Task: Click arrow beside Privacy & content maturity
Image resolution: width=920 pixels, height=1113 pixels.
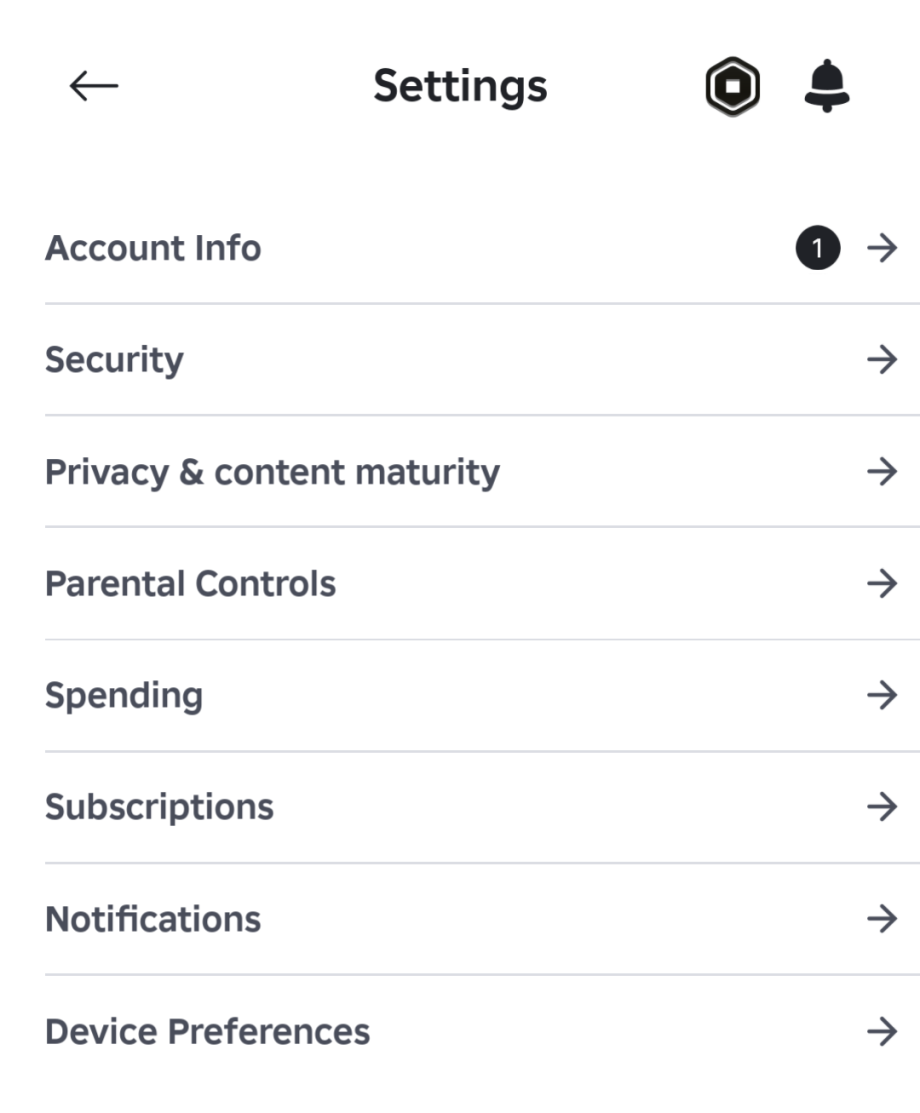Action: point(882,472)
